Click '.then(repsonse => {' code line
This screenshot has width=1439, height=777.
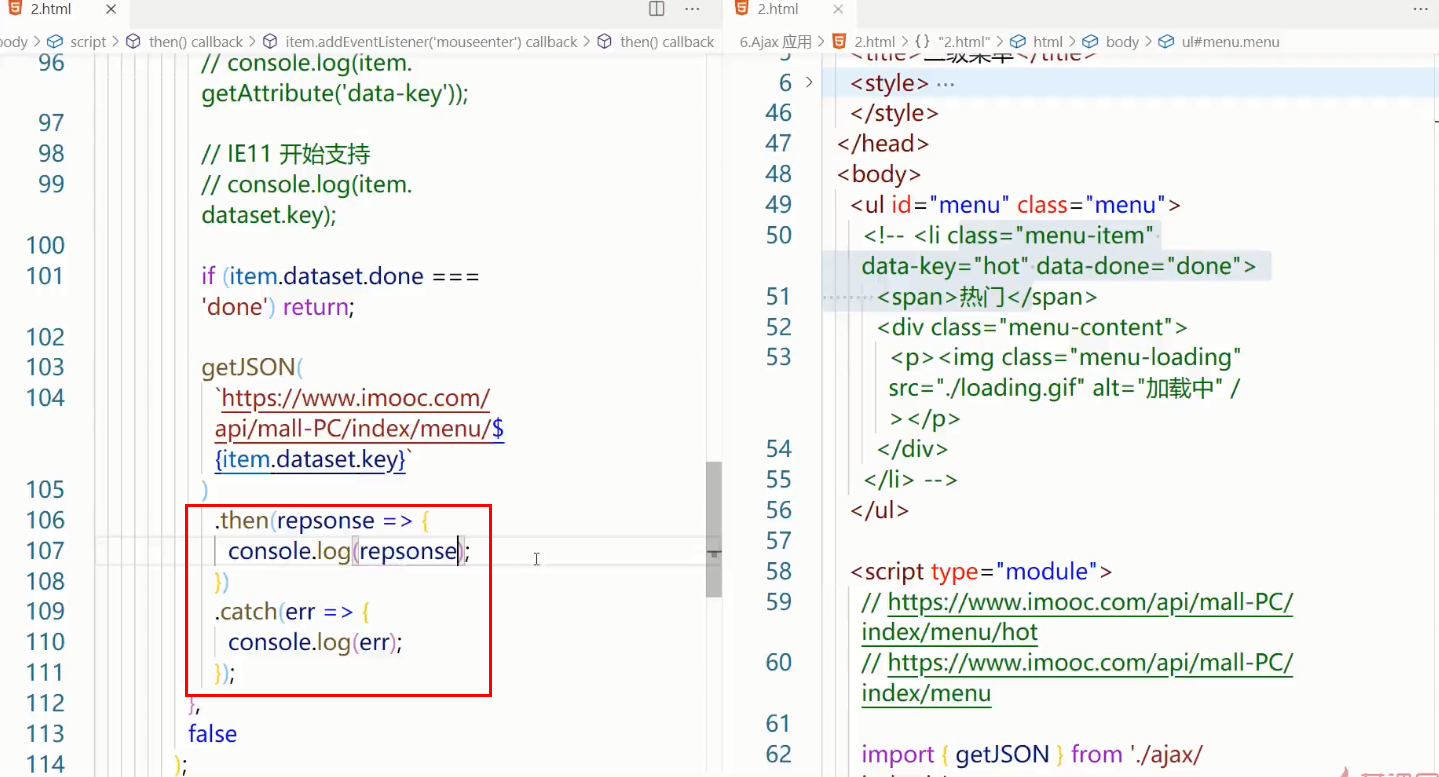click(x=322, y=520)
